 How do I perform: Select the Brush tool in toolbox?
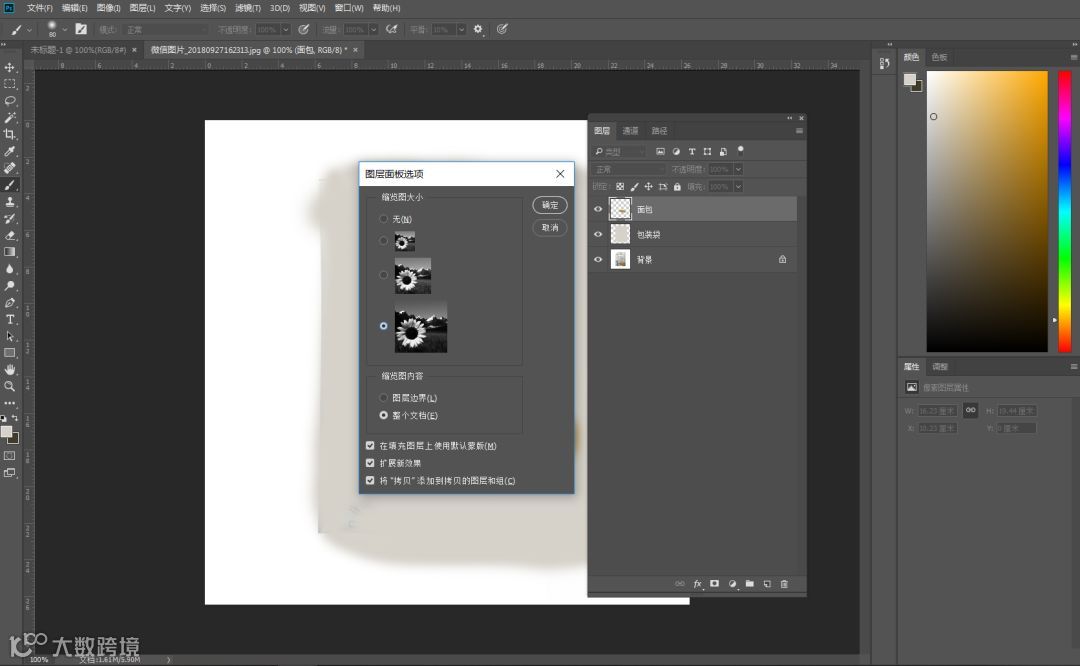pyautogui.click(x=10, y=185)
